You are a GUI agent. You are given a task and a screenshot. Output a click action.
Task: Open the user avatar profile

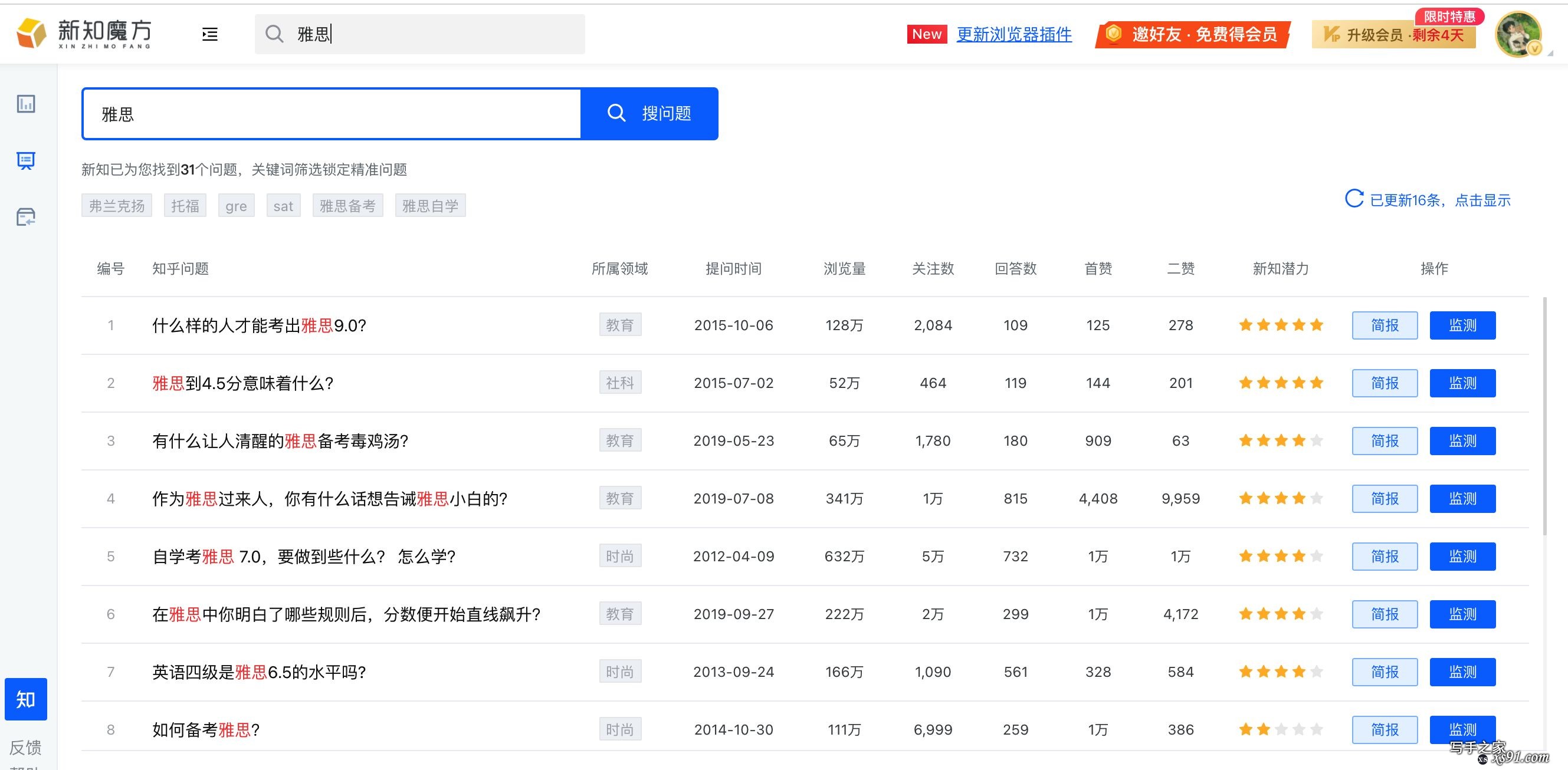click(1518, 34)
